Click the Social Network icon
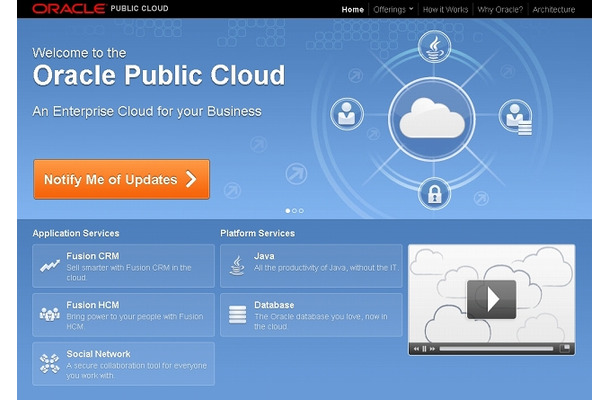Screen dimensions: 610x400 [50, 363]
